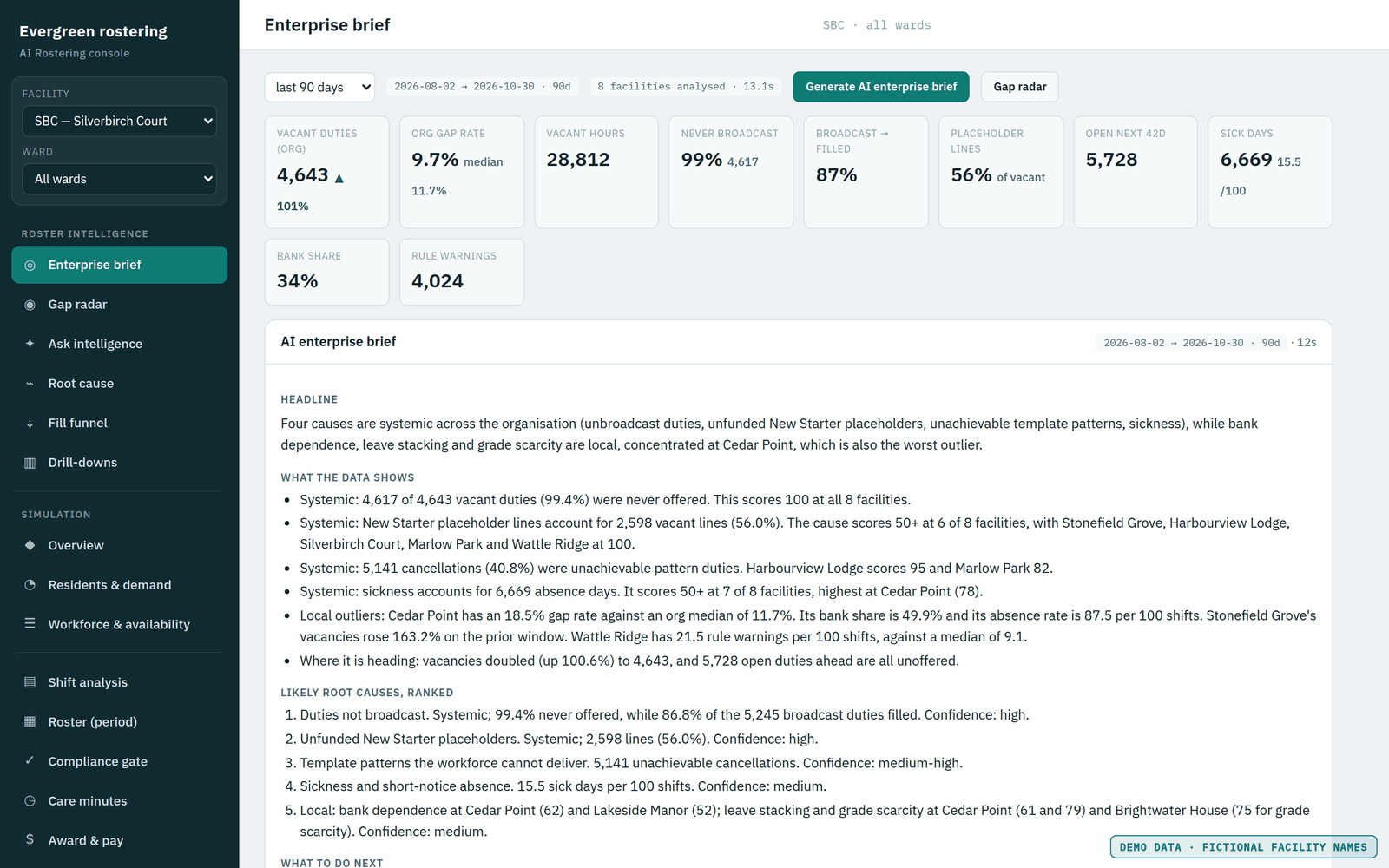Click the Care minutes clock icon
Viewport: 1389px width, 868px height.
coord(30,801)
